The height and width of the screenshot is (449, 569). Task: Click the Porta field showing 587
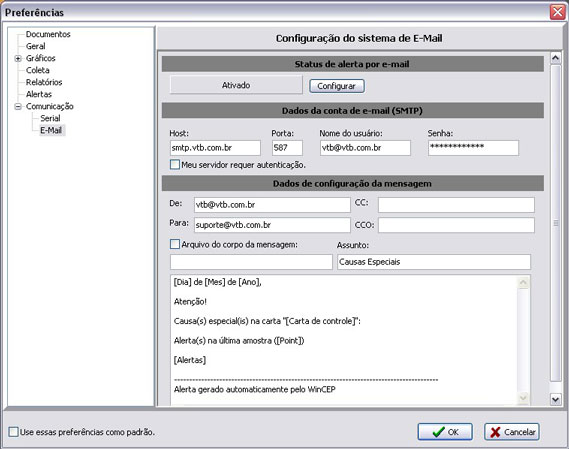tap(287, 148)
